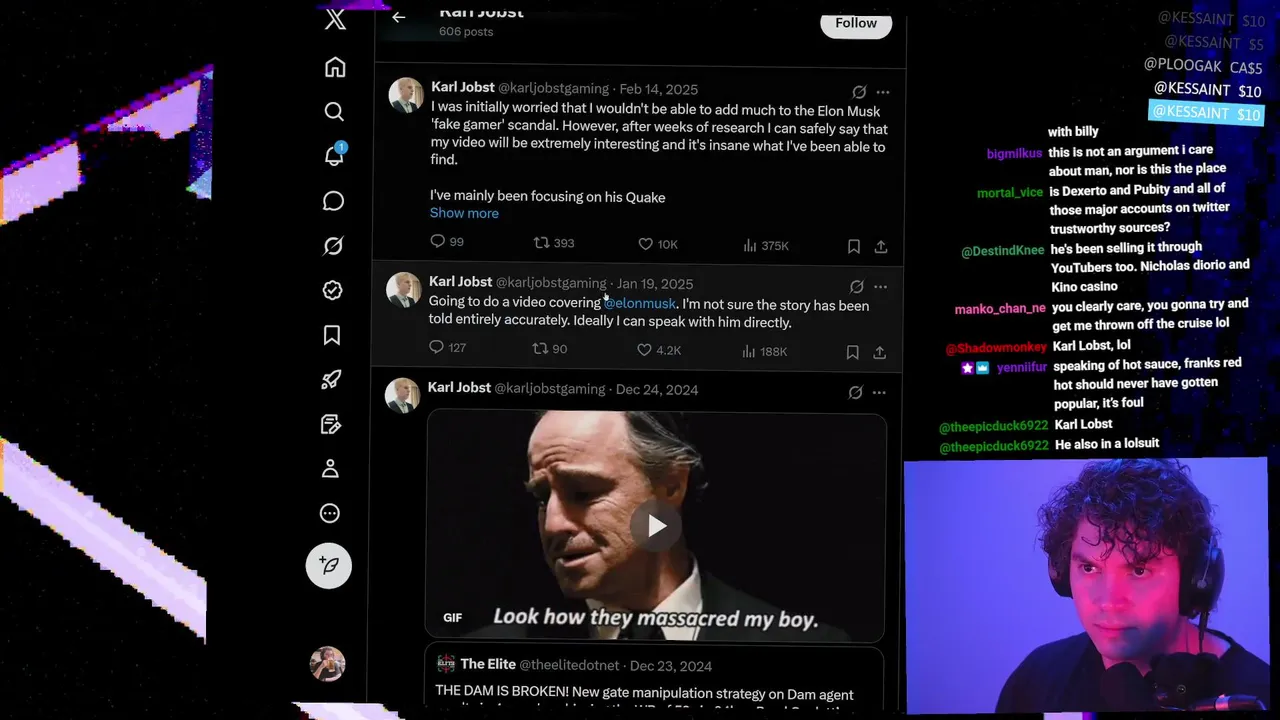1280x720 pixels.
Task: Open More circle menu in sidebar
Action: [330, 513]
